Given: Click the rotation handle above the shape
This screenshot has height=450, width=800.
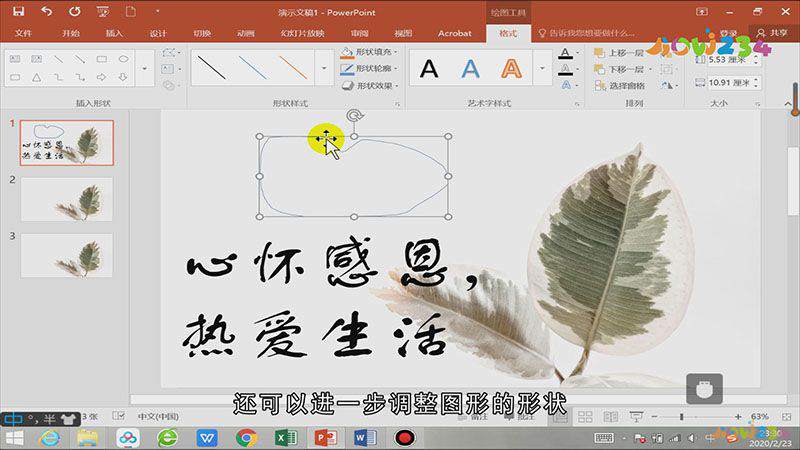Looking at the screenshot, I should pyautogui.click(x=354, y=115).
